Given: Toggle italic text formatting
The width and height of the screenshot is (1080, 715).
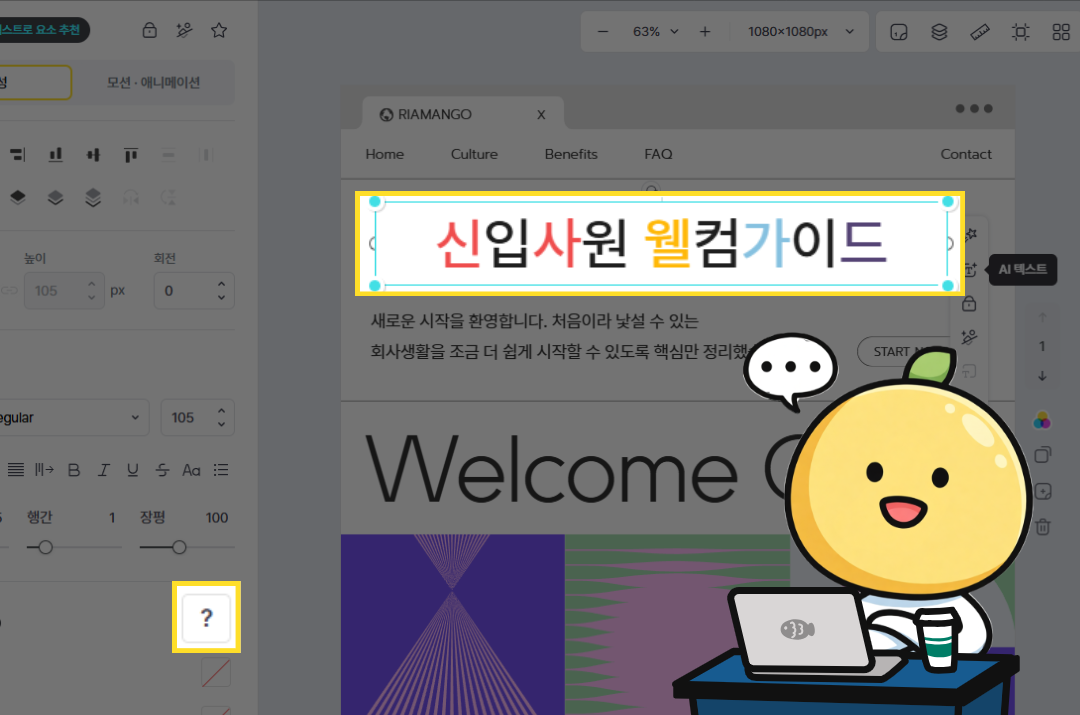Looking at the screenshot, I should click(x=103, y=470).
